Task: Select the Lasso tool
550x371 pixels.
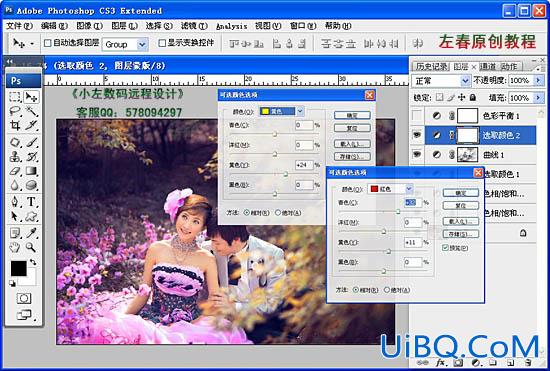Action: (x=15, y=111)
